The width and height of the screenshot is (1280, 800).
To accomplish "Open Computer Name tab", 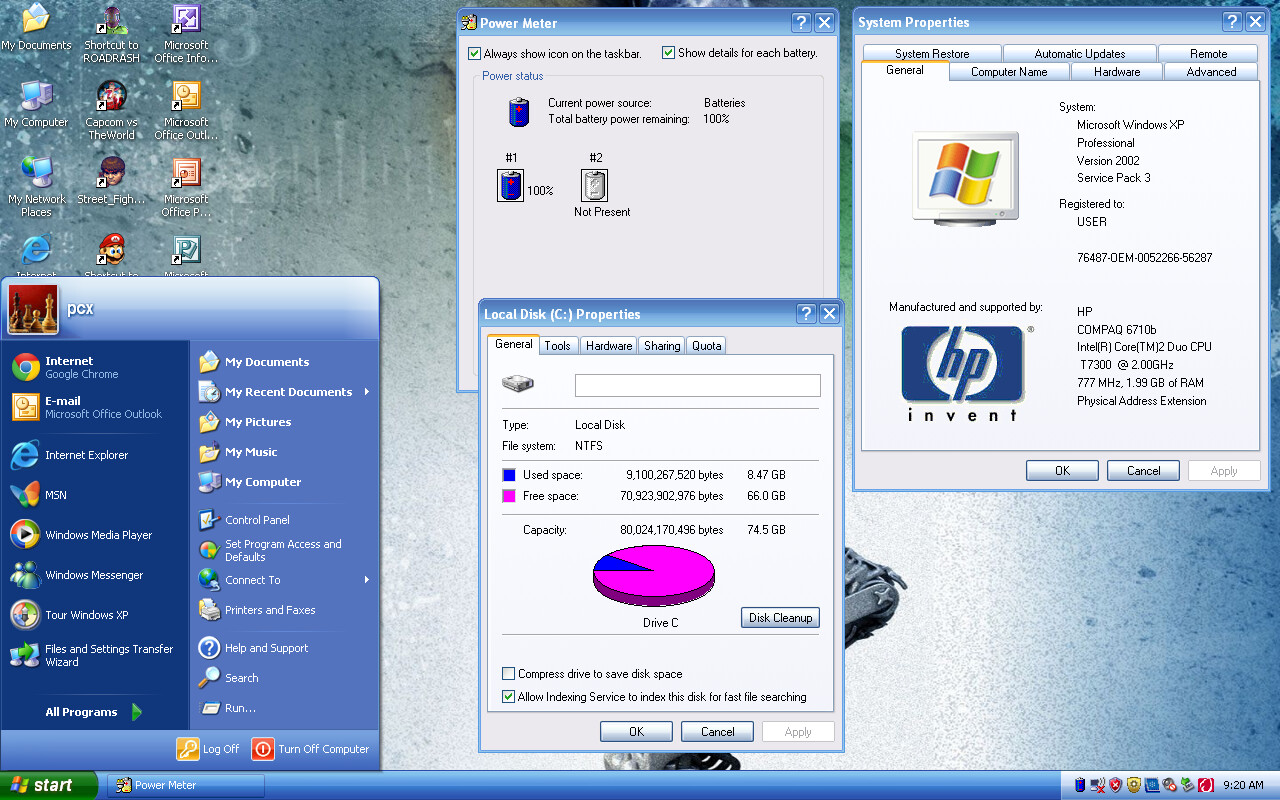I will (x=1009, y=72).
